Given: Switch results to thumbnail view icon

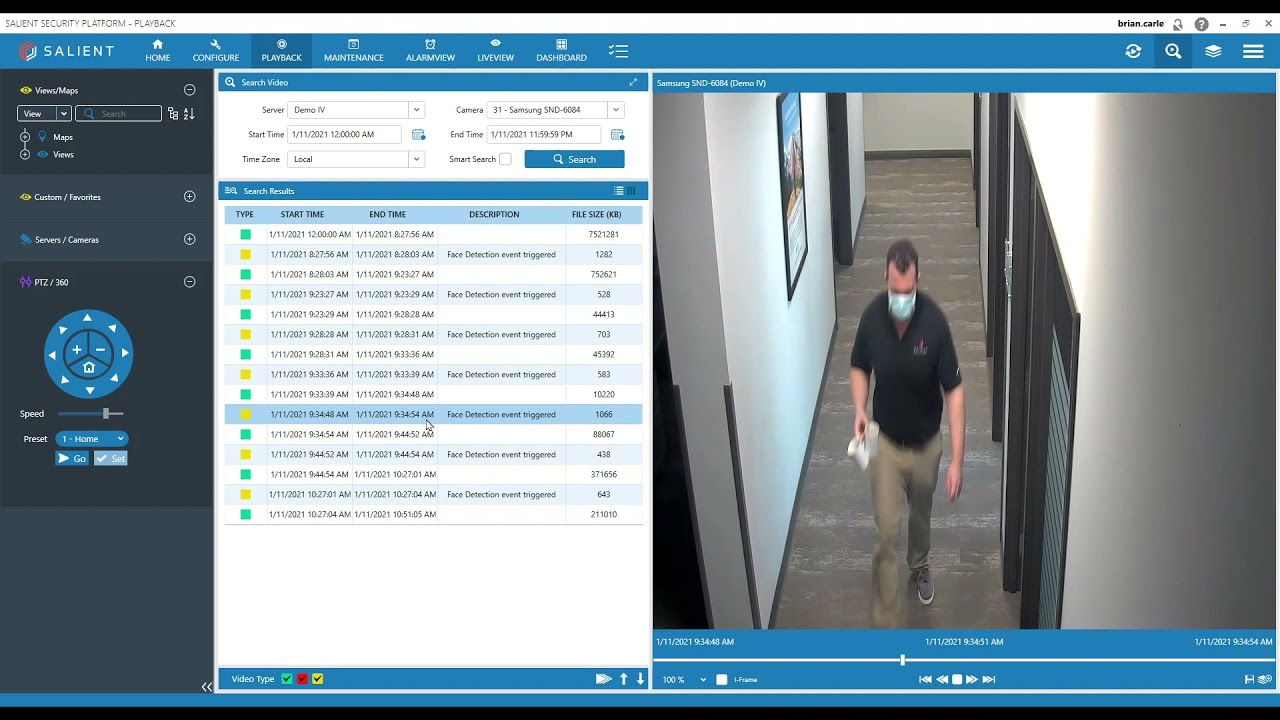Looking at the screenshot, I should (x=631, y=191).
